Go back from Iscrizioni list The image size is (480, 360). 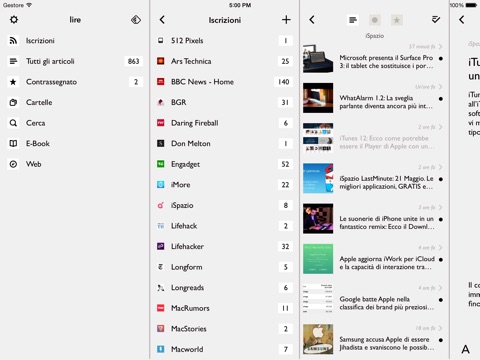click(x=162, y=20)
